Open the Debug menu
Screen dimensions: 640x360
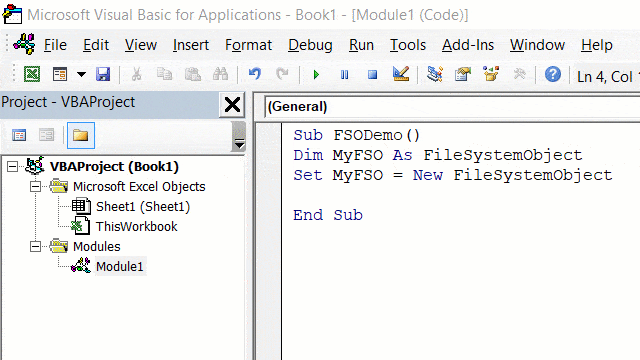click(x=310, y=45)
